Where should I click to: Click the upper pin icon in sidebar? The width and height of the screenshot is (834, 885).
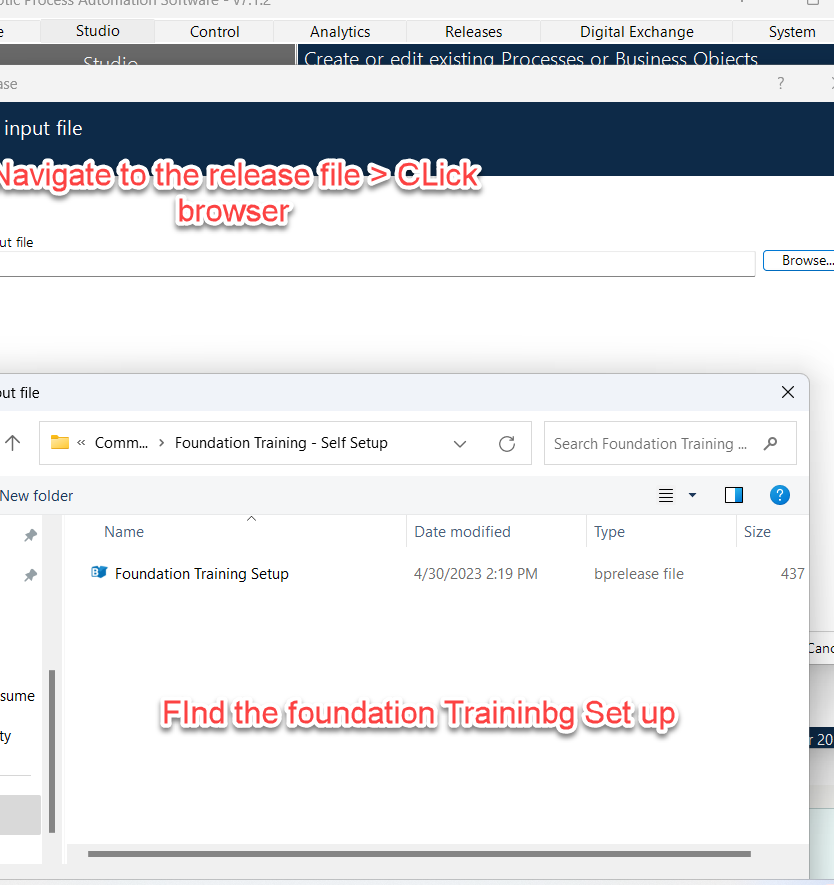pyautogui.click(x=30, y=535)
